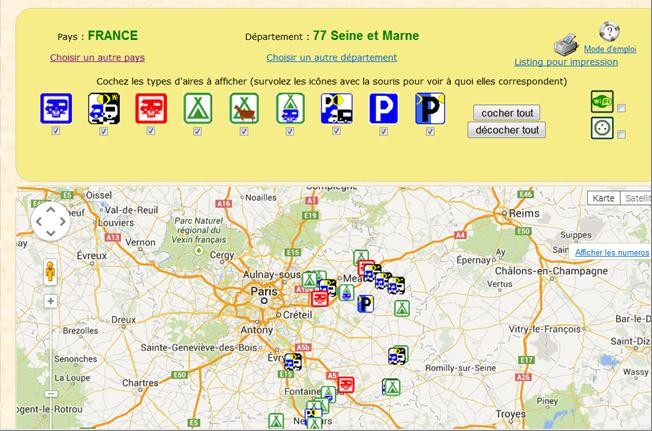Click the first green tent camping icon
This screenshot has height=431, width=652.
pos(199,109)
